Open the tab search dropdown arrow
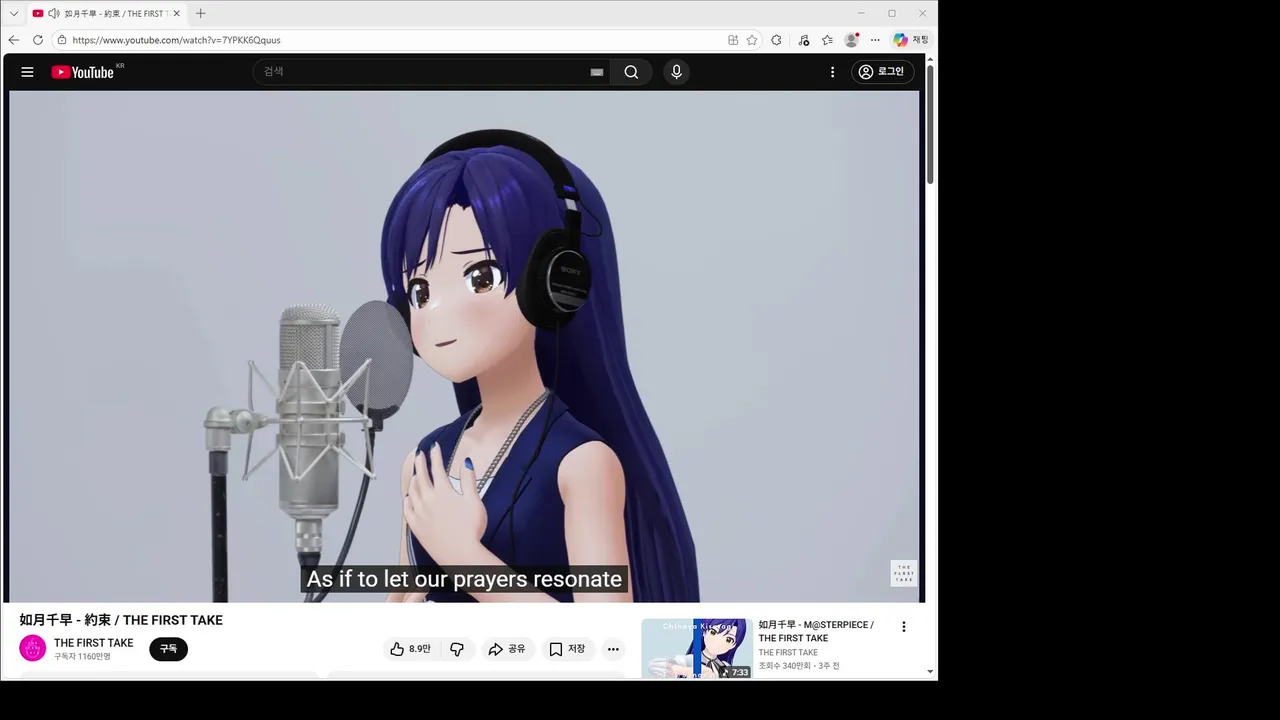 click(14, 13)
